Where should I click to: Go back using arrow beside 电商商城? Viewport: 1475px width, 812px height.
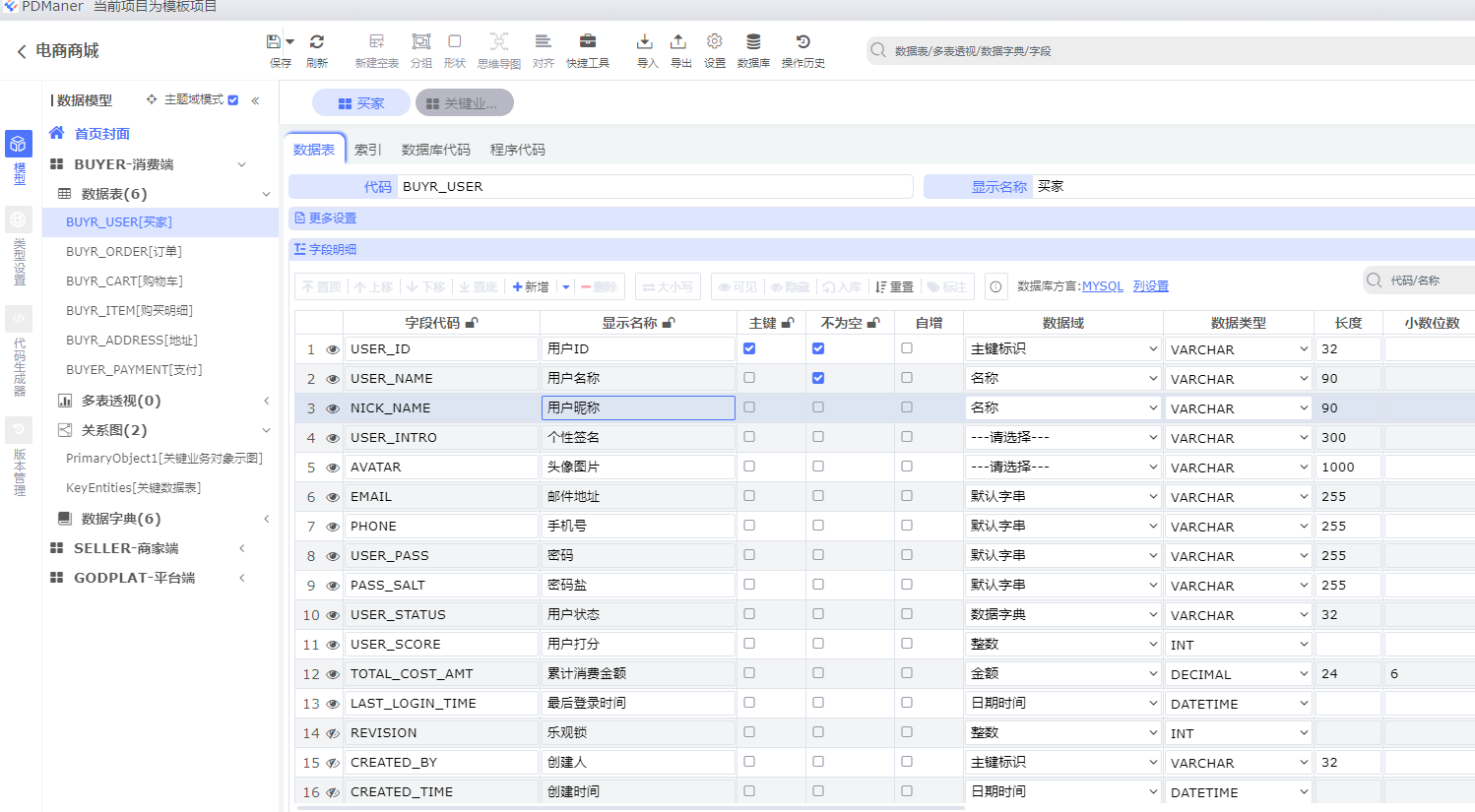pos(22,51)
